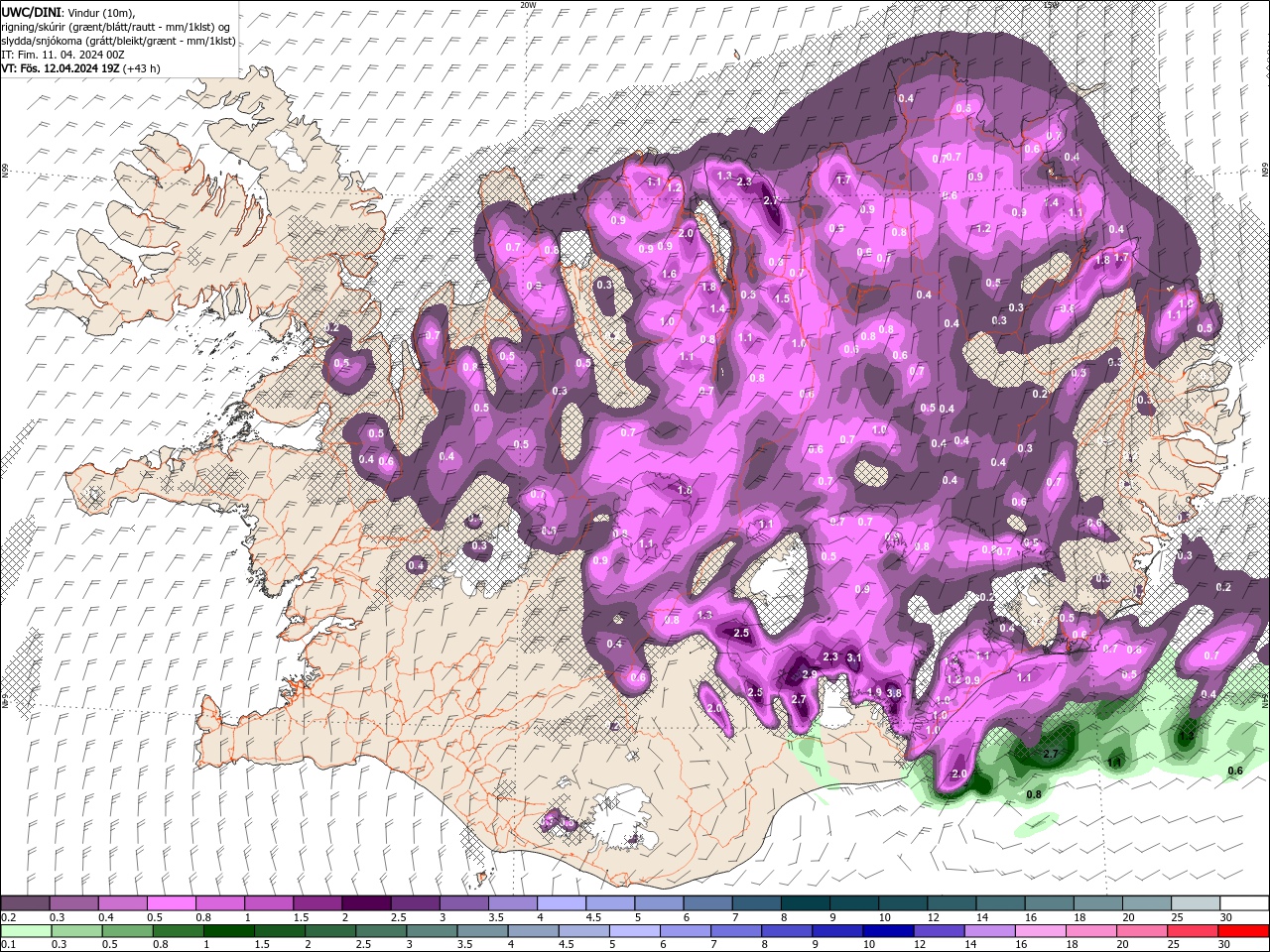This screenshot has height=952, width=1270.
Task: Pick the grey-purple 0.2 swatch starting the snow legend
Action: (x=25, y=903)
